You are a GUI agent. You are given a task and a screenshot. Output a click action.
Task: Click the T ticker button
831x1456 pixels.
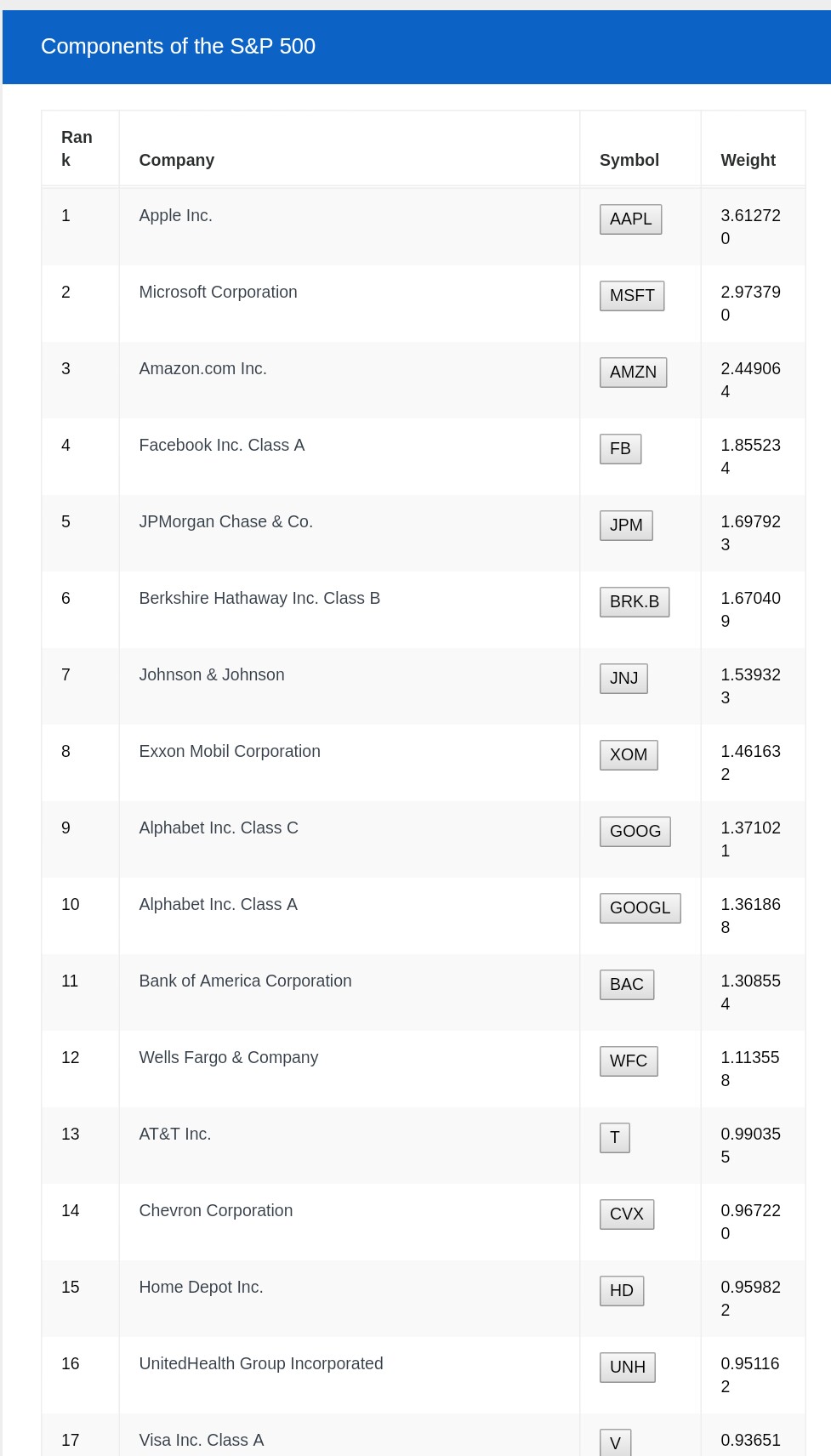pos(615,1138)
